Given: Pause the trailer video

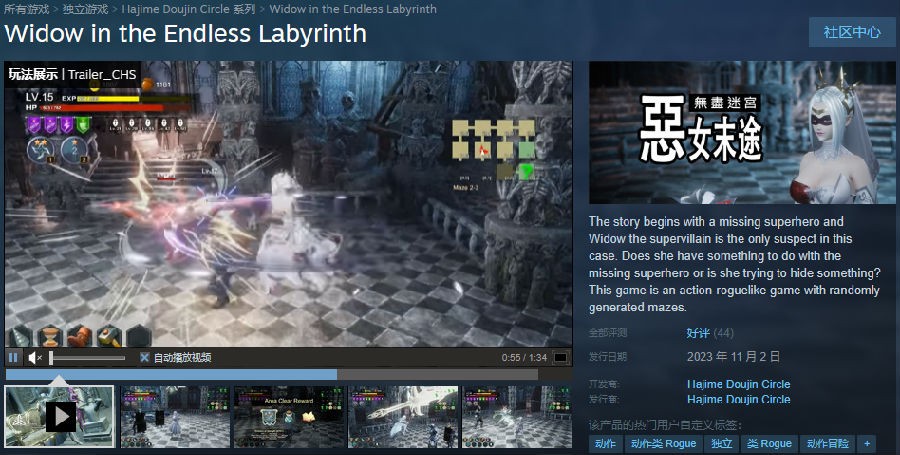Looking at the screenshot, I should click(13, 357).
